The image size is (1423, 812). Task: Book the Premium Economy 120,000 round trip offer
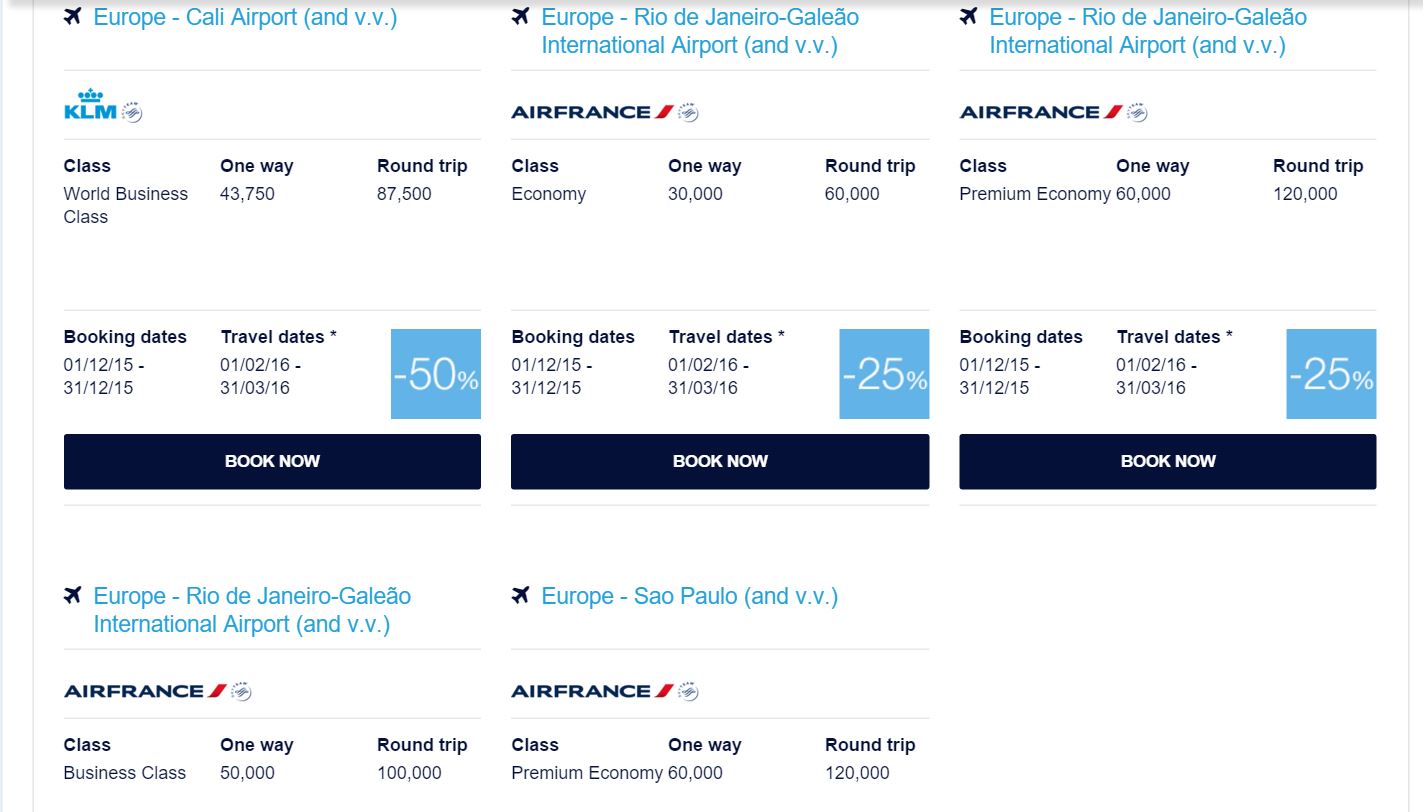click(1168, 461)
